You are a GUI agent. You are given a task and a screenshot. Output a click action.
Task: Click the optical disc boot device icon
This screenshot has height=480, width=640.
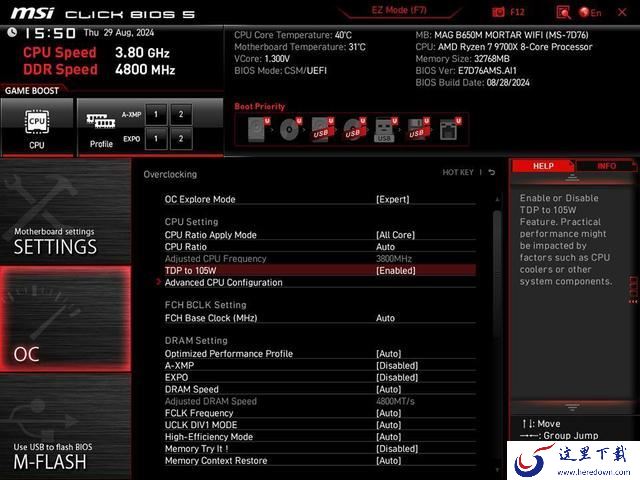(290, 129)
